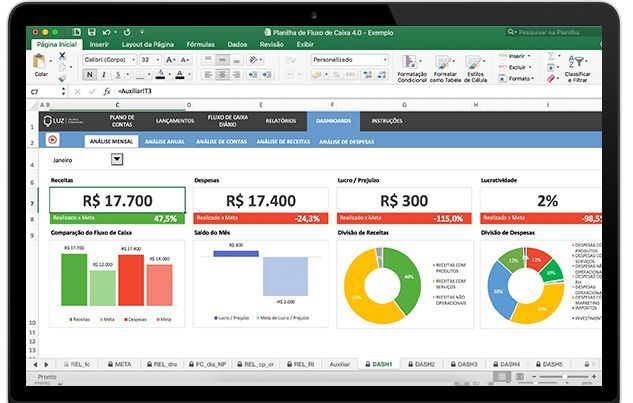Go to Lançamentos section
Viewport: 633px width, 403px height.
click(x=175, y=121)
